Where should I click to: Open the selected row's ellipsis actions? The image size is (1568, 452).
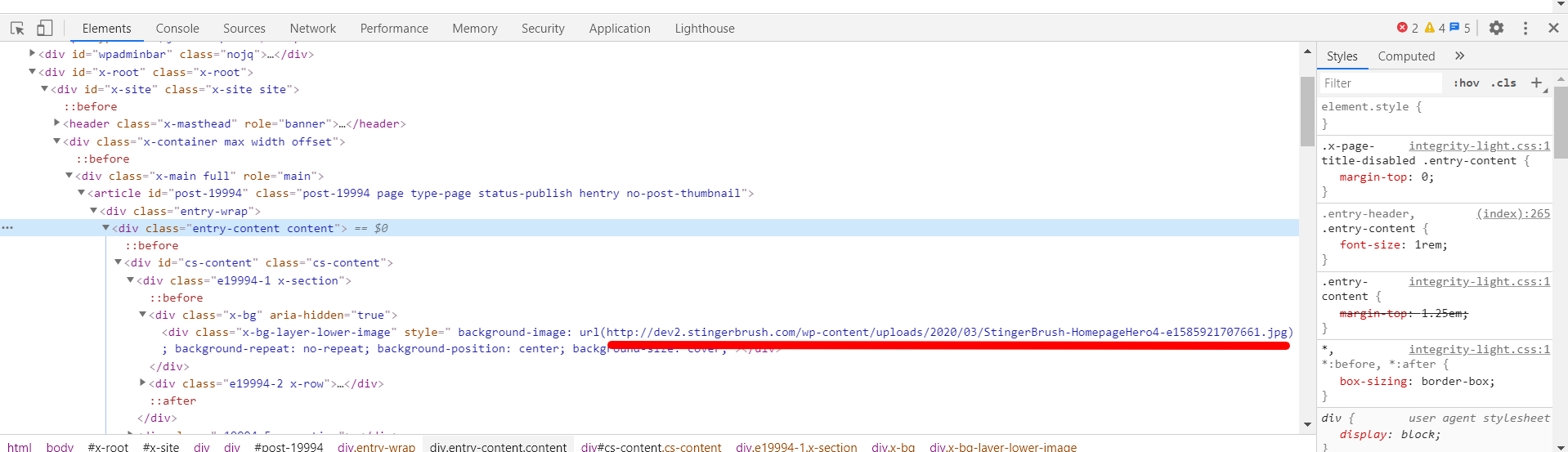pyautogui.click(x=7, y=228)
